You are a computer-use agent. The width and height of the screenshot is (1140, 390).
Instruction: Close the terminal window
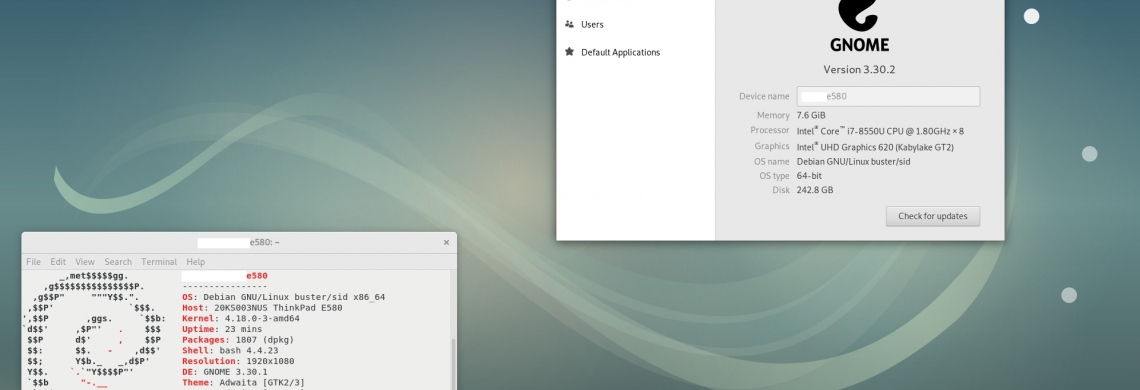[x=446, y=243]
